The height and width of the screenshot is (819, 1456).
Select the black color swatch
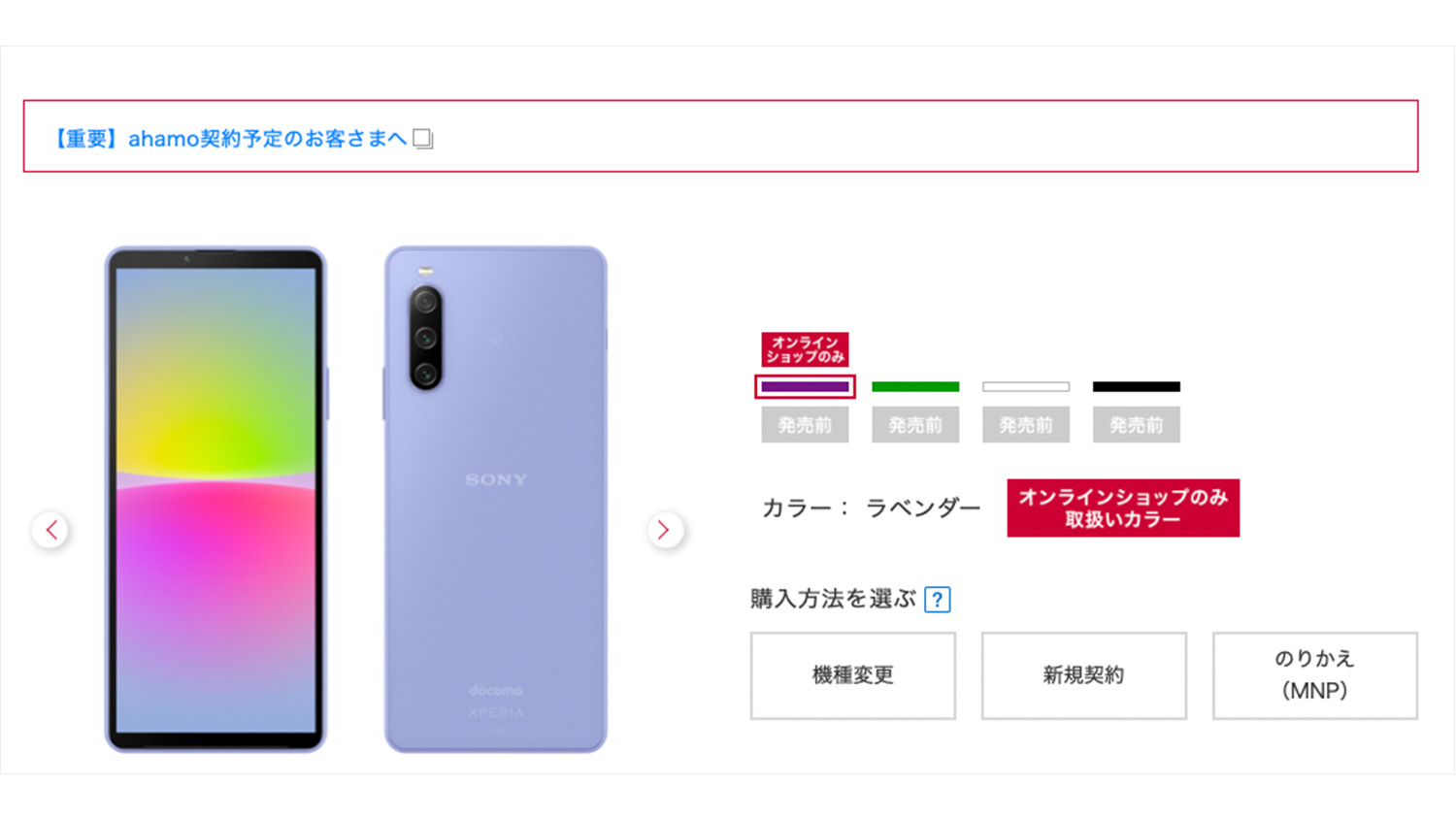point(1137,386)
